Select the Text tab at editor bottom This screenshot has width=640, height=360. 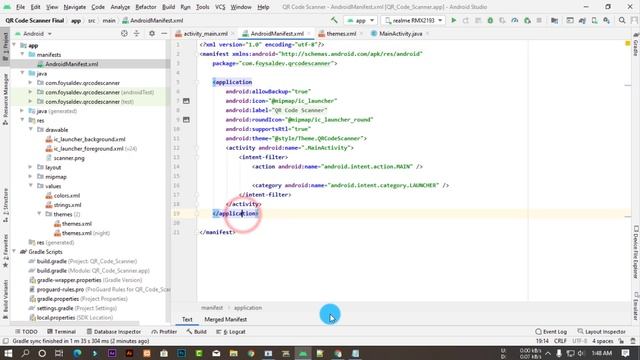click(187, 320)
